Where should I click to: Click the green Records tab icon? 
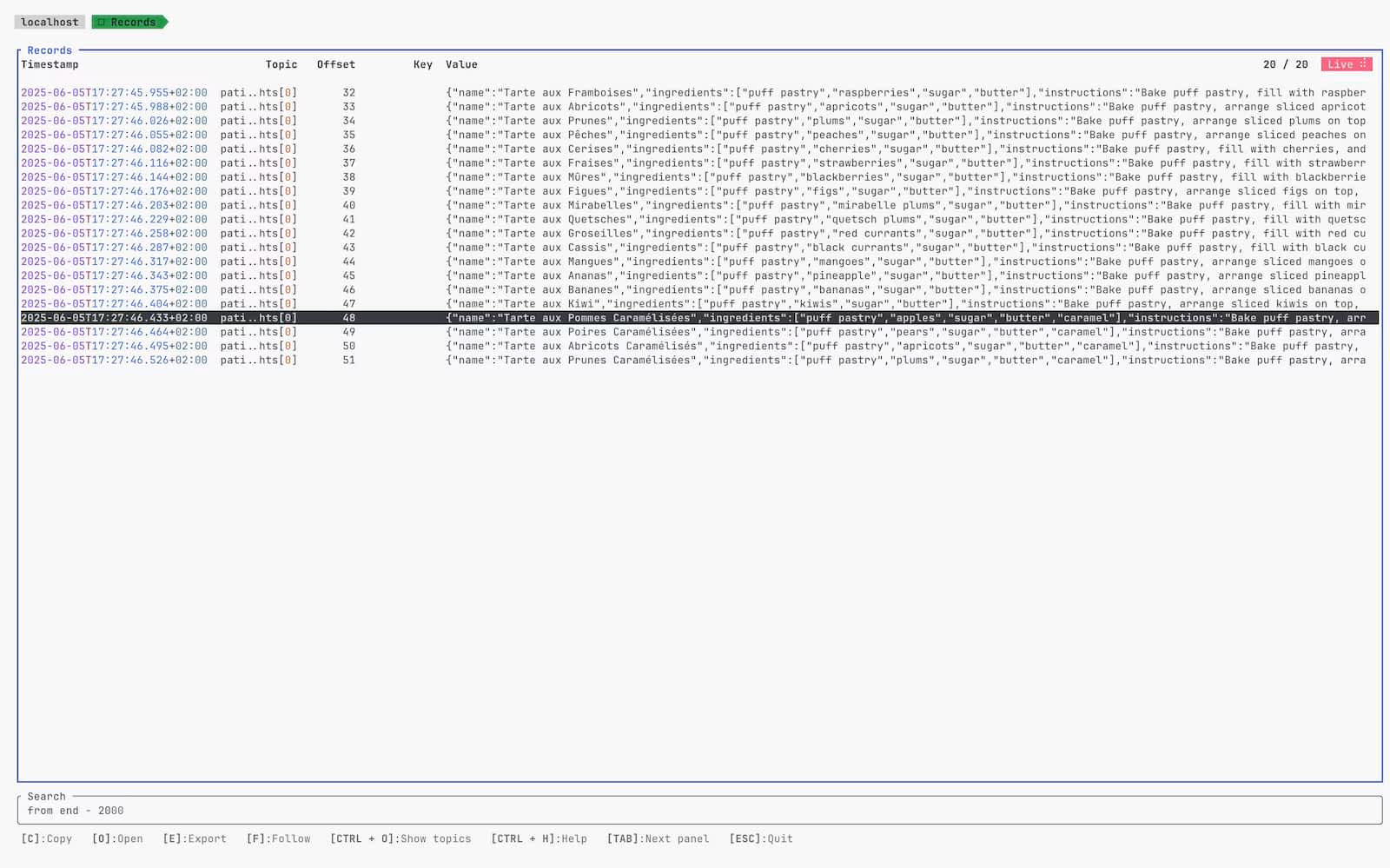102,22
